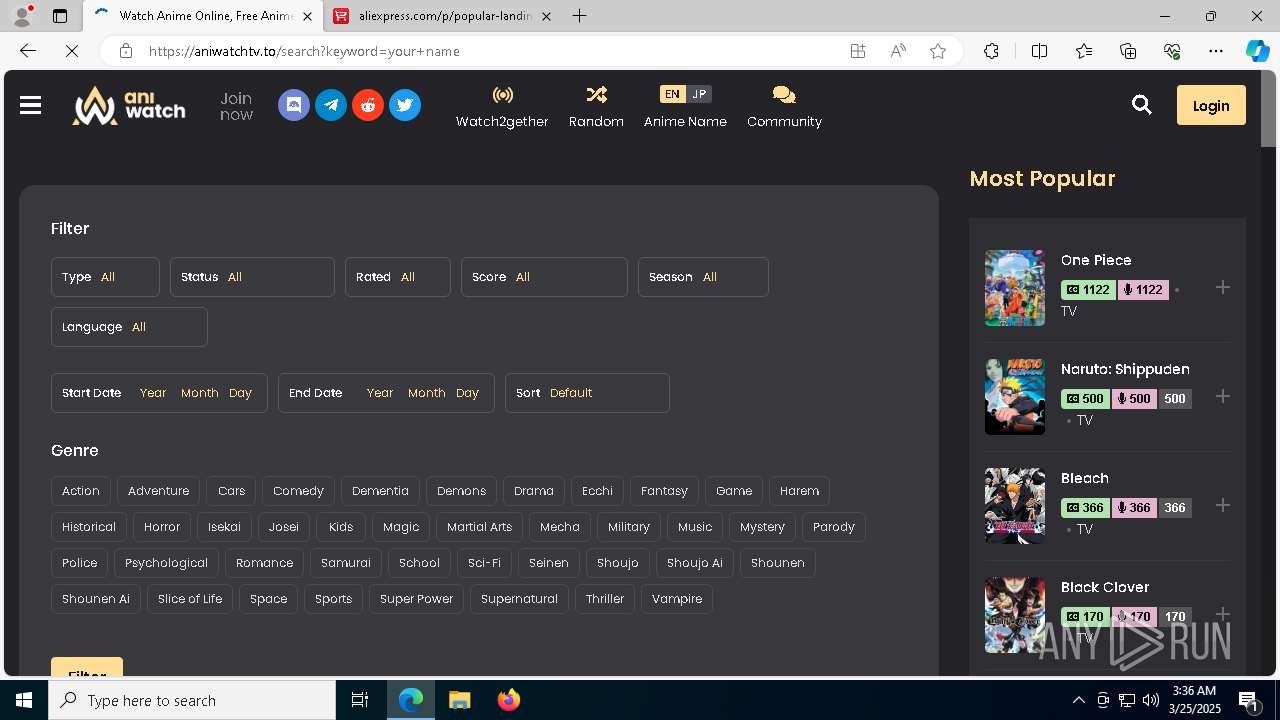Open the notification center
Screen dimensions: 1280x720
pyautogui.click(x=1248, y=700)
